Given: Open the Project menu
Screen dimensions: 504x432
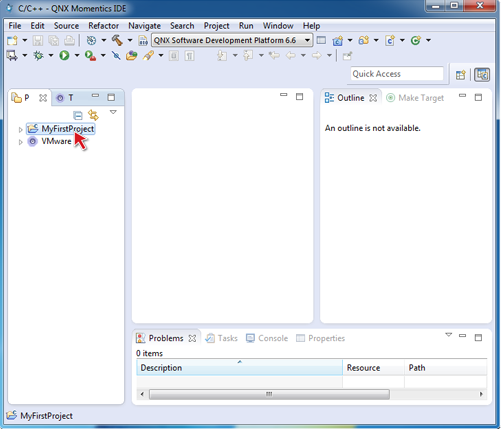Looking at the screenshot, I should point(216,26).
